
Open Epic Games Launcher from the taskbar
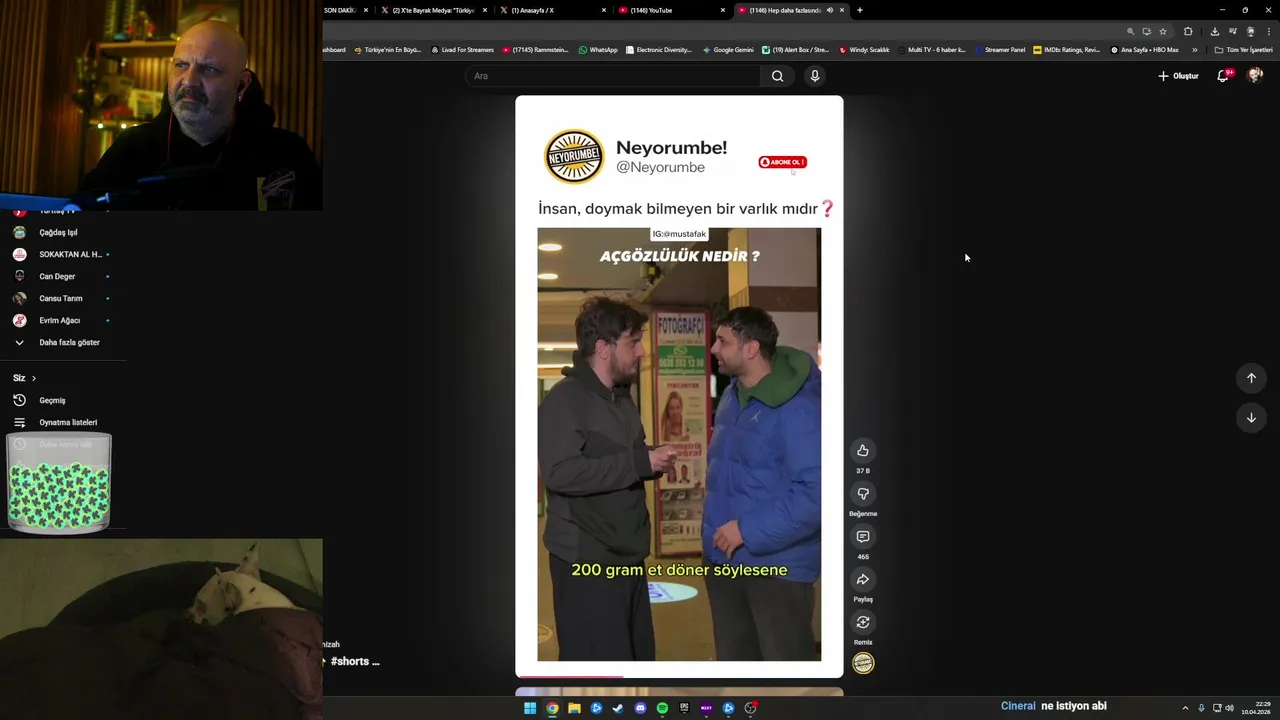pos(684,708)
